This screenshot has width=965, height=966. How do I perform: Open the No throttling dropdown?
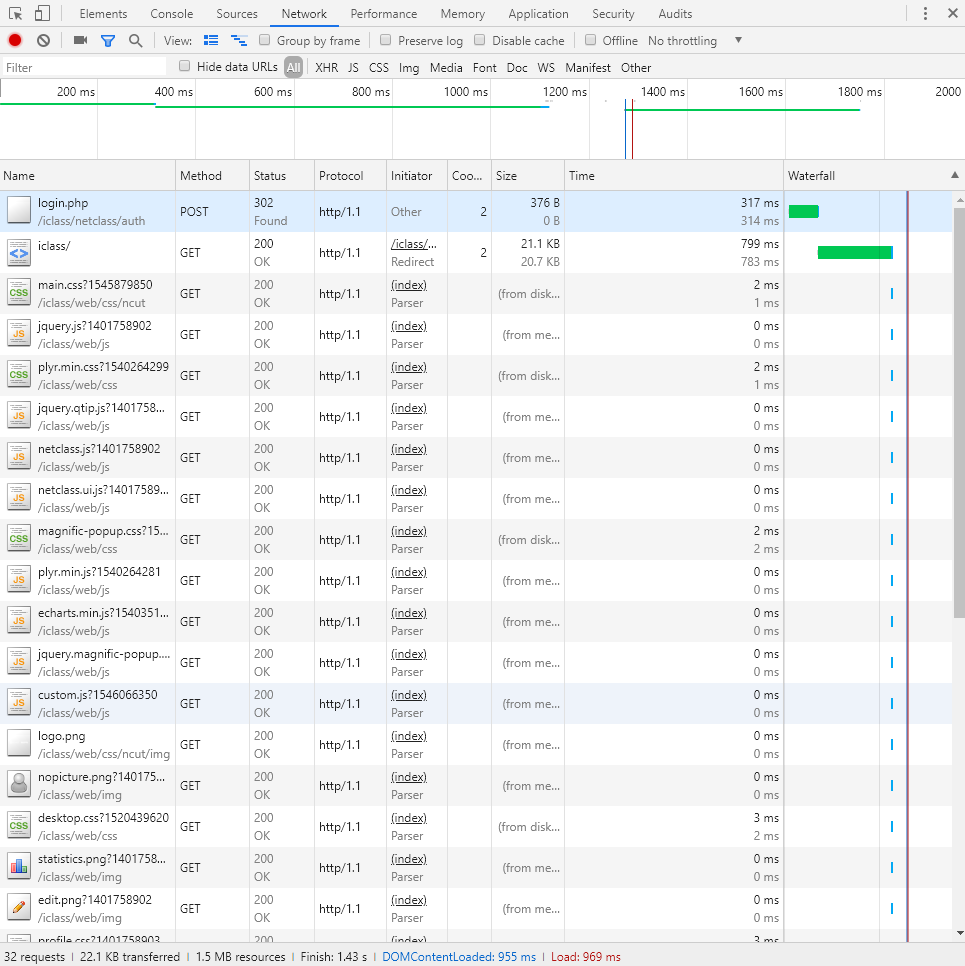(695, 41)
